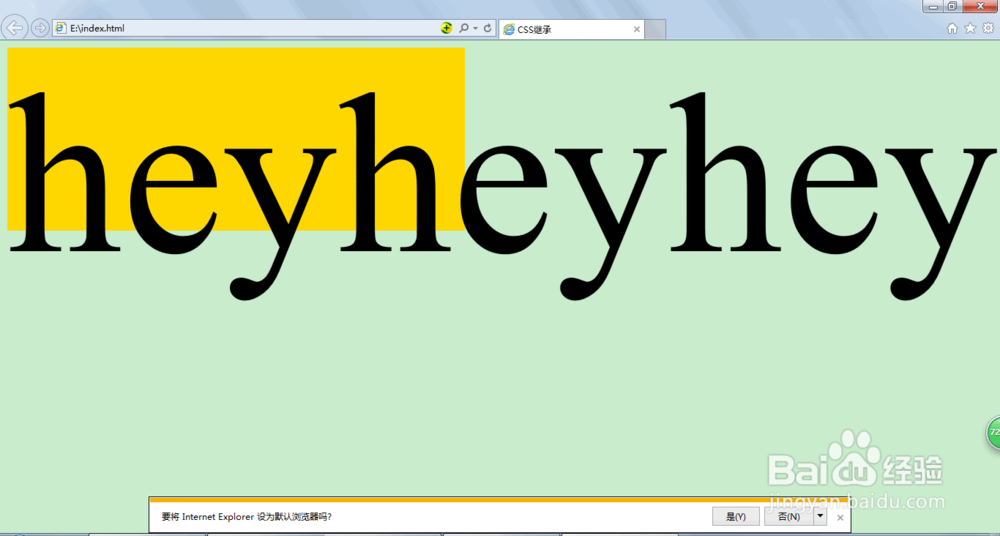Open the address bar dropdown arrow
The image size is (1000, 536).
click(x=476, y=29)
